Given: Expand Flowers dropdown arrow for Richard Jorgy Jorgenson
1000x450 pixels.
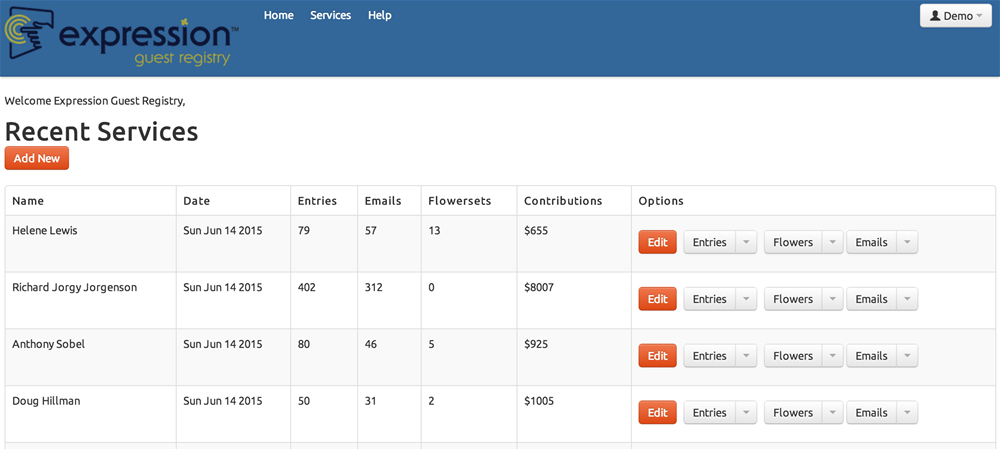Looking at the screenshot, I should click(x=833, y=299).
